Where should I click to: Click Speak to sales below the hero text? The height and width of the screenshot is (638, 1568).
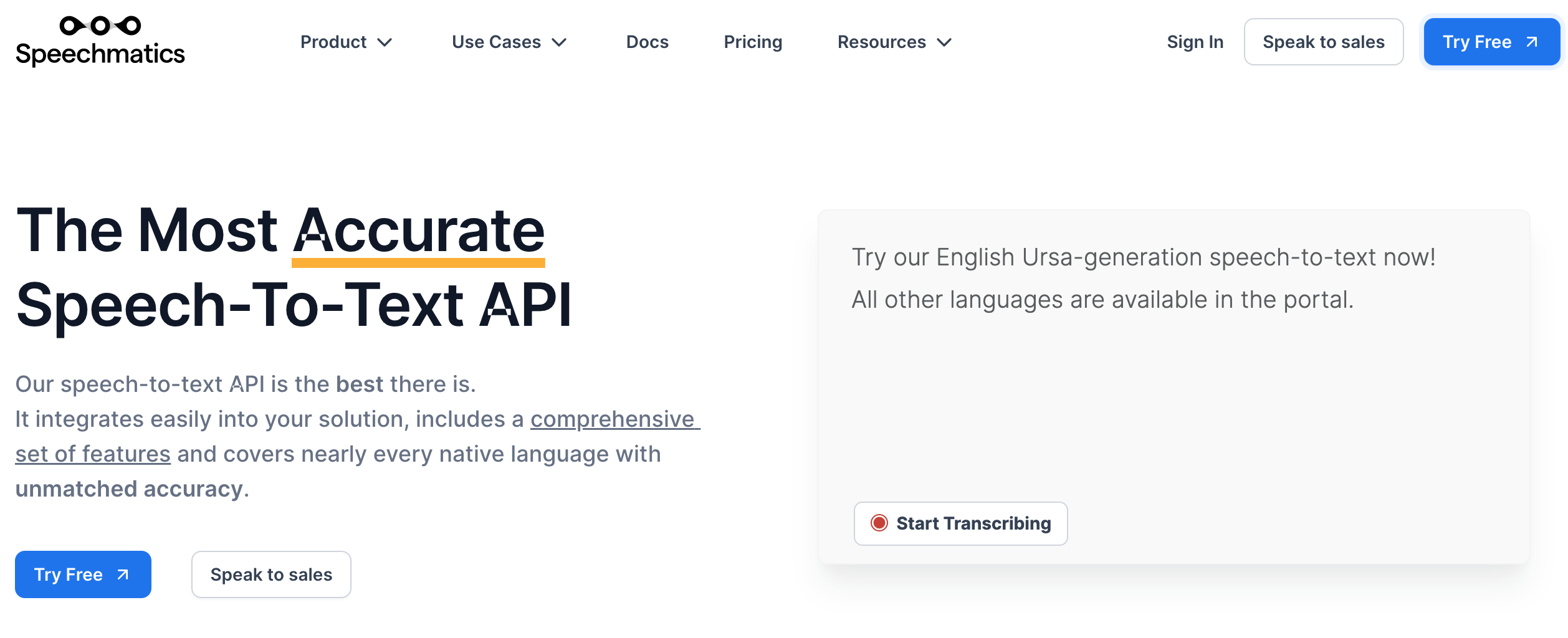[x=271, y=574]
